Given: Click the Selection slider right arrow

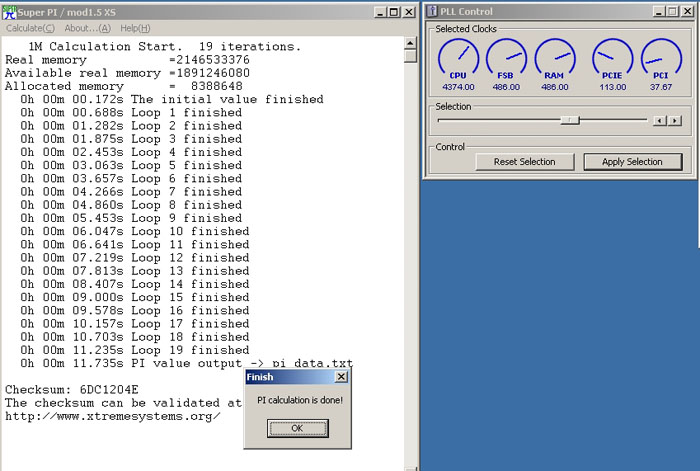Looking at the screenshot, I should [x=675, y=121].
